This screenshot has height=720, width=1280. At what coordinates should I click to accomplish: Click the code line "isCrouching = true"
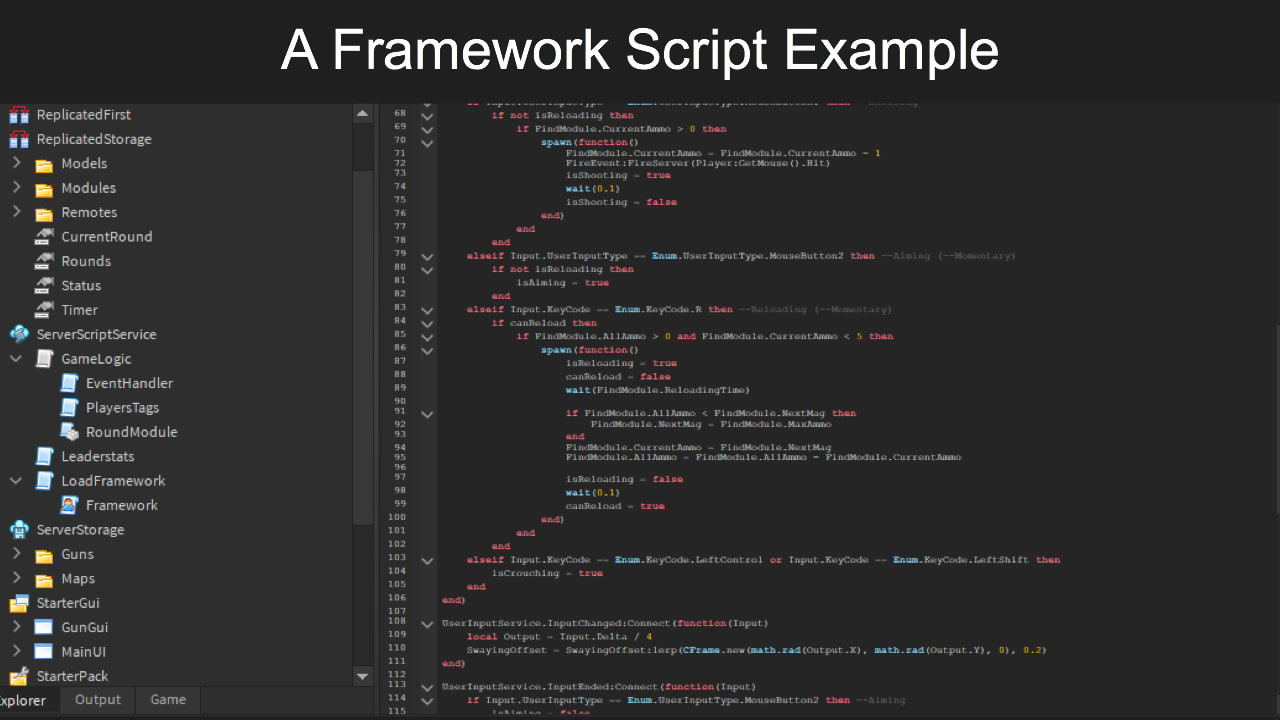point(547,573)
